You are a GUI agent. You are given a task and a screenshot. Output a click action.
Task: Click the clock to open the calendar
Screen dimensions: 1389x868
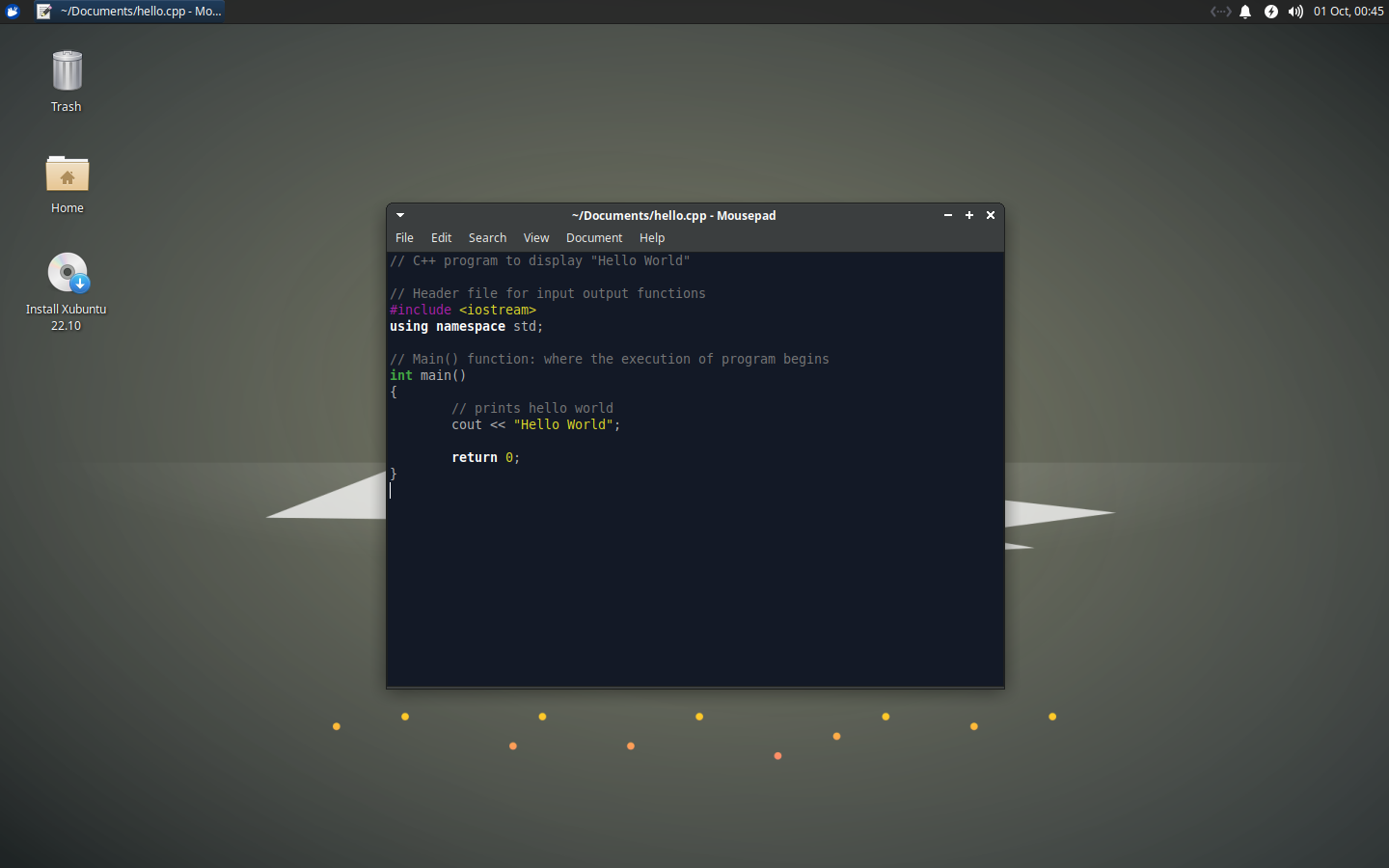pyautogui.click(x=1348, y=11)
